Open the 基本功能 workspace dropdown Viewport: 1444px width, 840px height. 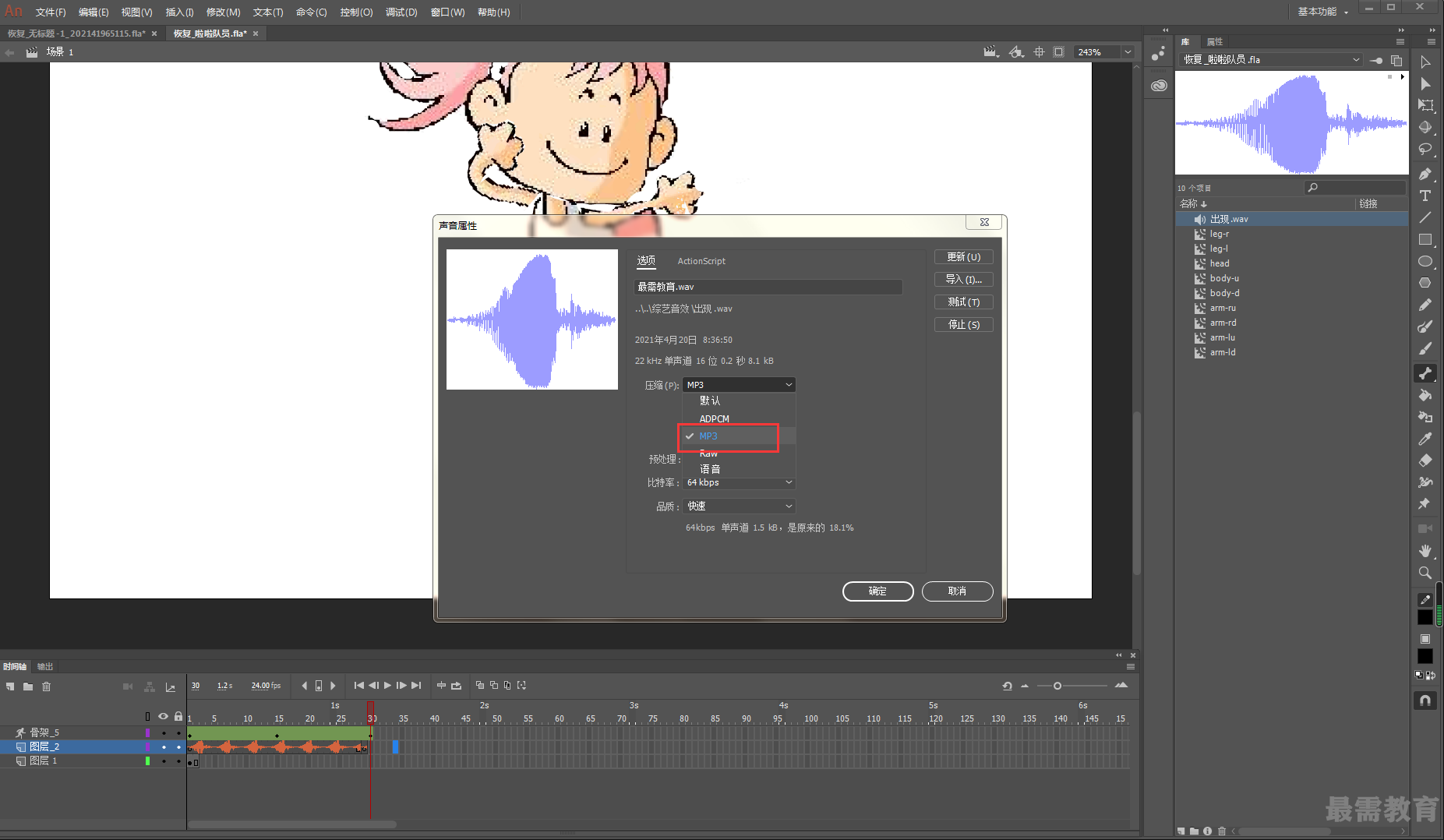[1322, 12]
